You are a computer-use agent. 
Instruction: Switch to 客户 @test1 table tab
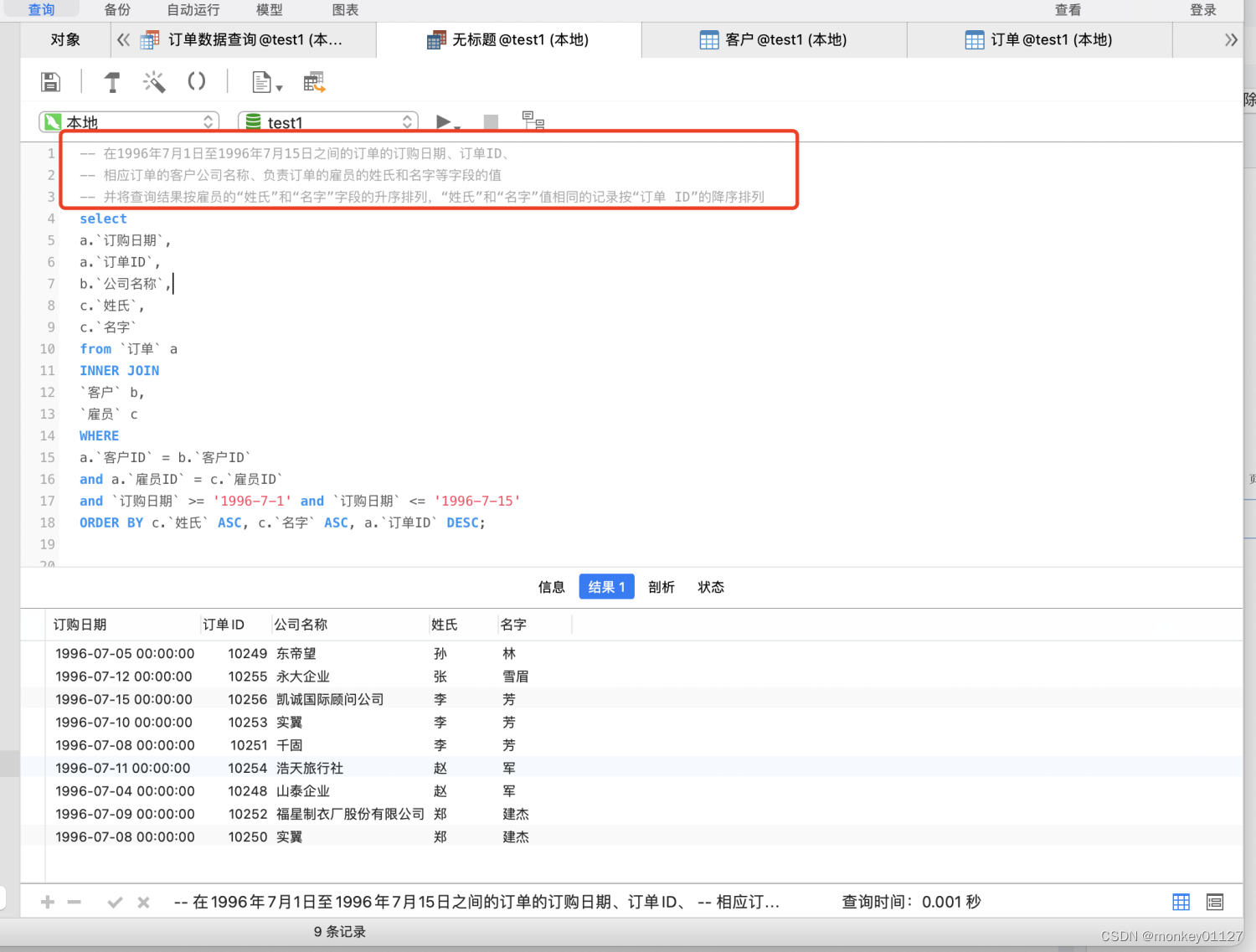point(774,39)
